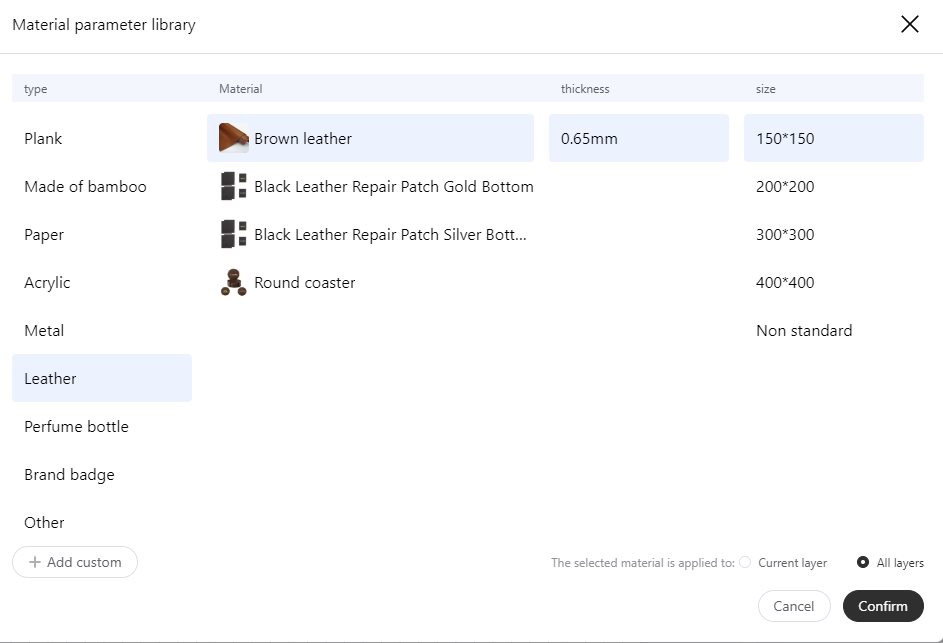This screenshot has height=643, width=943.
Task: Click the Silver Bottom patch thumbnail icon
Action: click(233, 234)
